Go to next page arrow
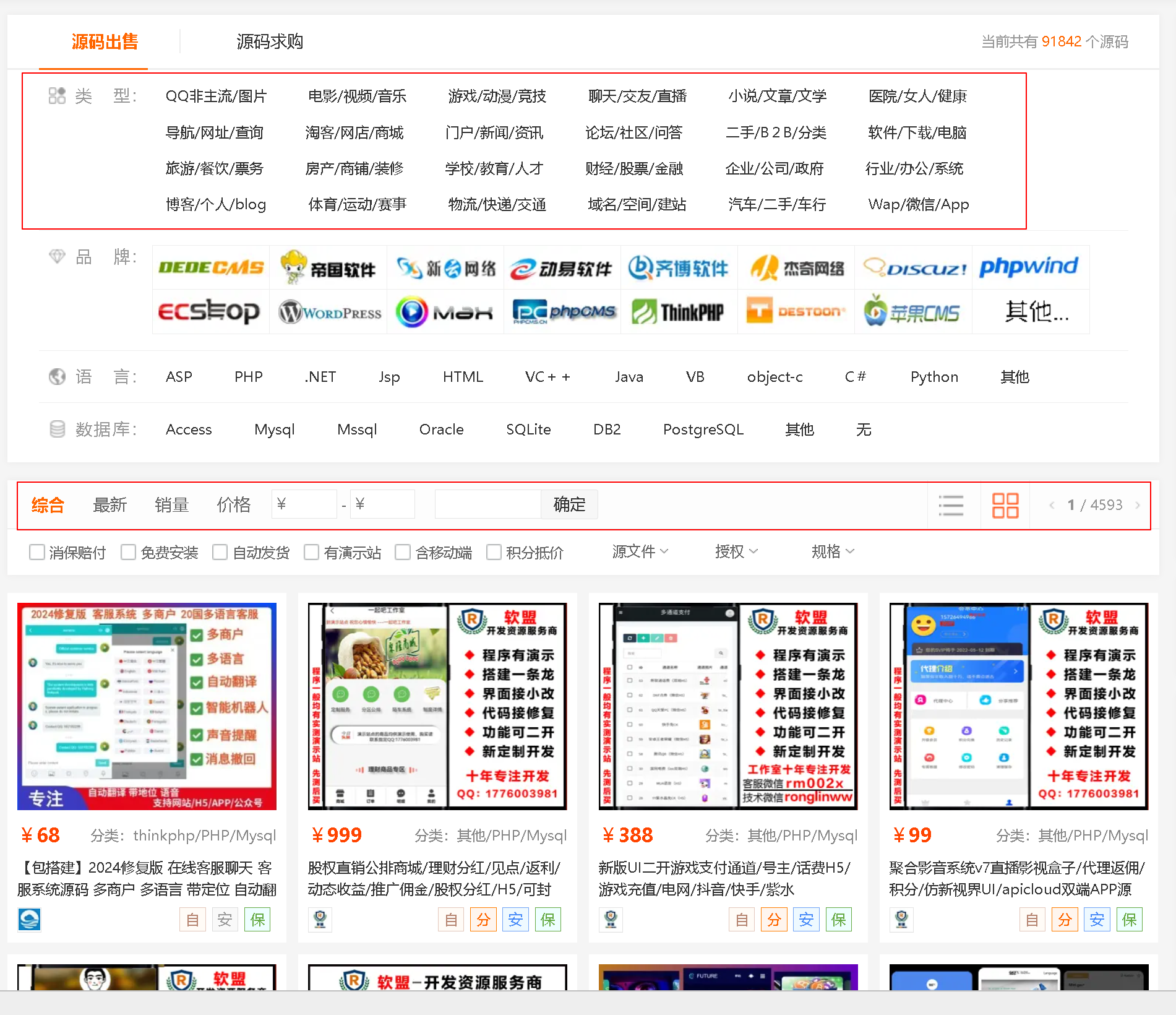The image size is (1176, 1015). 1138,505
